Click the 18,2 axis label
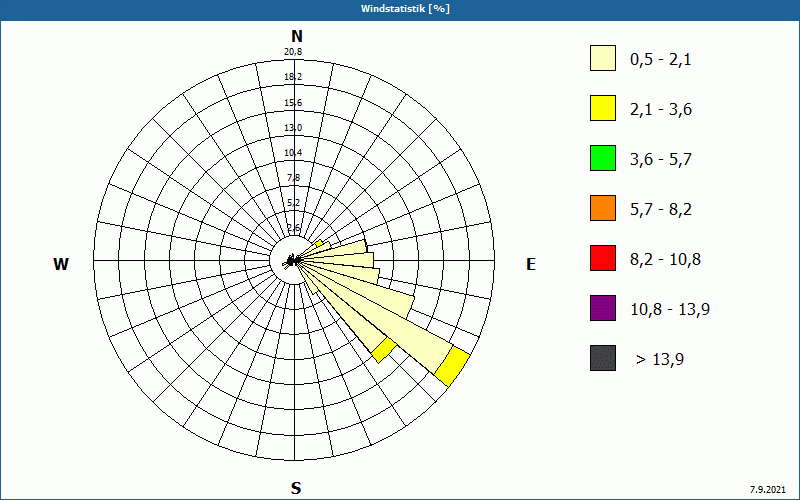This screenshot has height=500, width=800. click(293, 77)
